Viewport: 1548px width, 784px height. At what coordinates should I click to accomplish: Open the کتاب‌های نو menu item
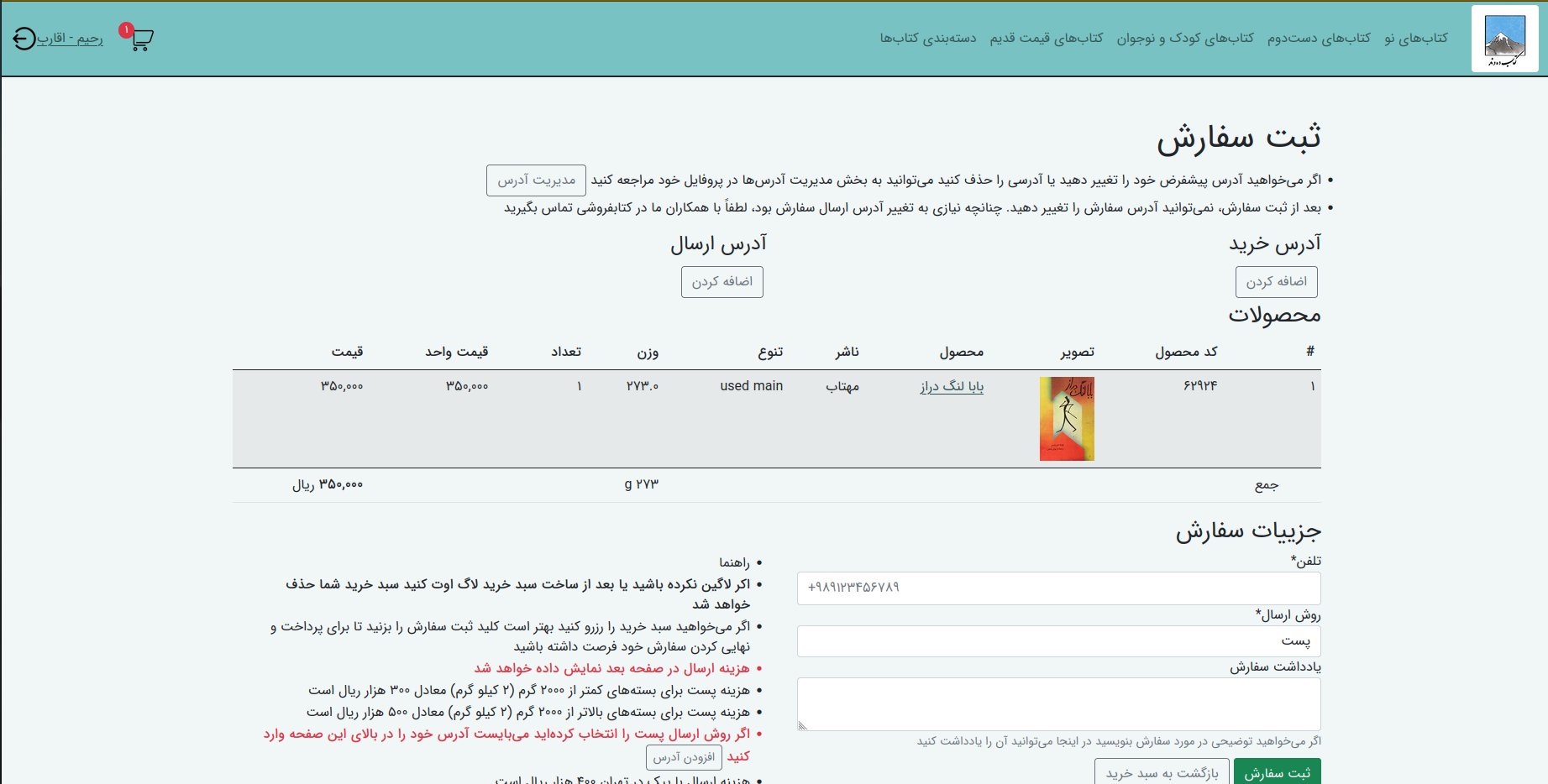point(1417,38)
